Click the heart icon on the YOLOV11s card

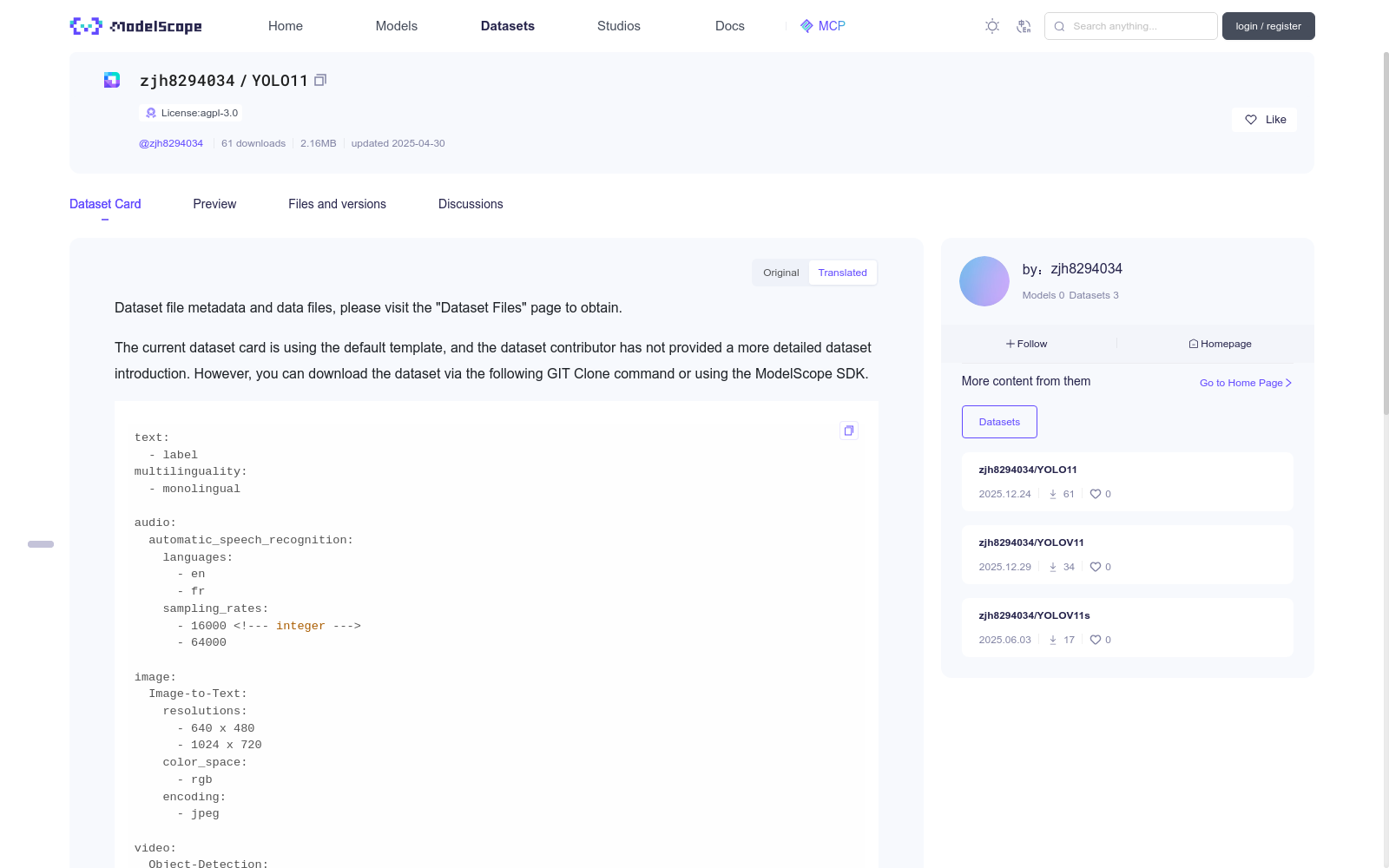(x=1096, y=640)
